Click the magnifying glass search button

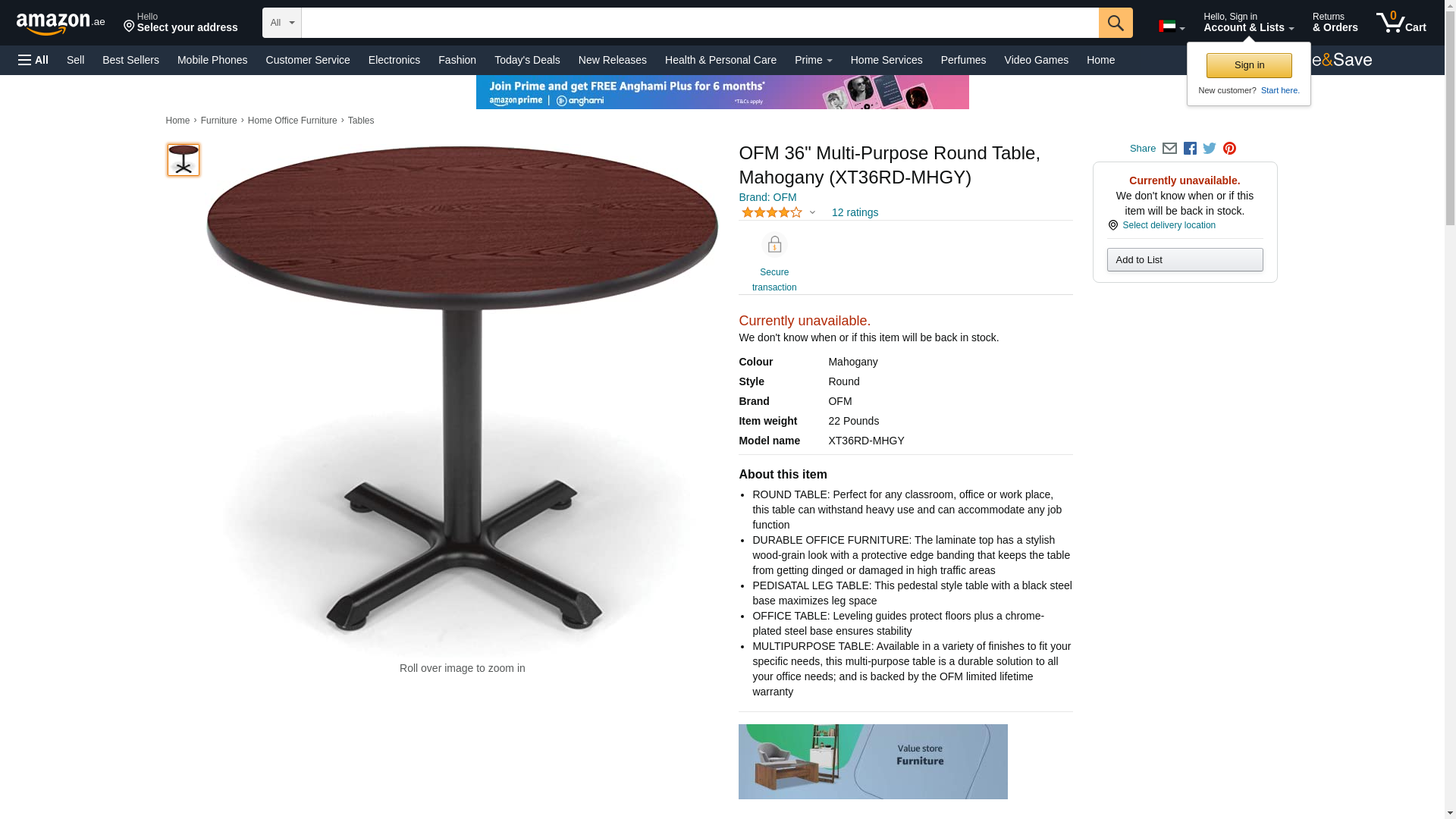click(1115, 23)
